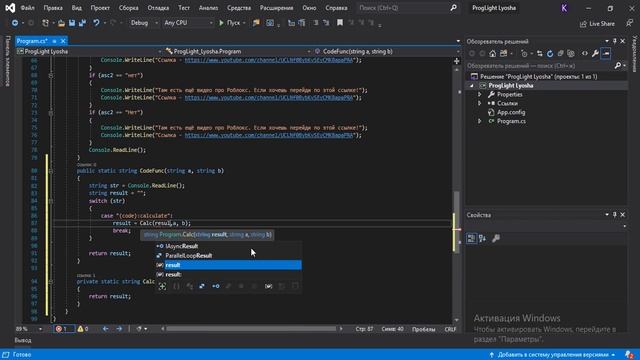The image size is (640, 360).
Task: Collapse the ProgLight Lyosha project node
Action: pyautogui.click(x=472, y=86)
